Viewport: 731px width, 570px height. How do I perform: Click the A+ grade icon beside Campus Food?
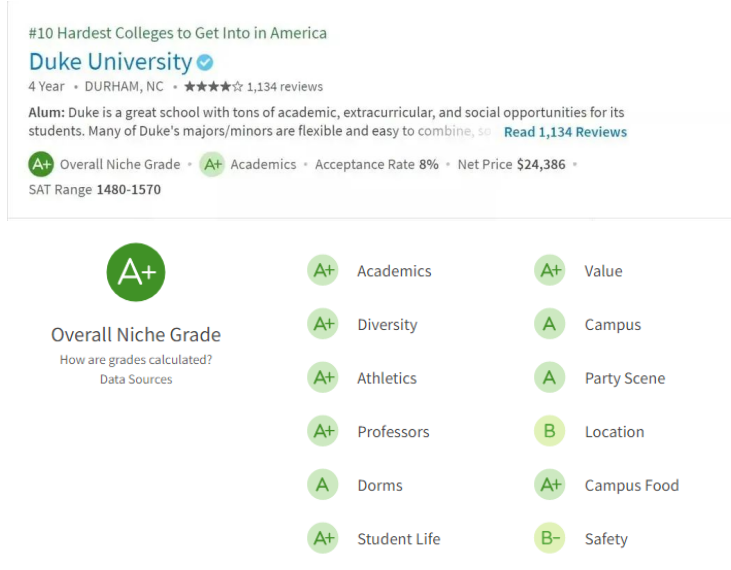[x=549, y=486]
